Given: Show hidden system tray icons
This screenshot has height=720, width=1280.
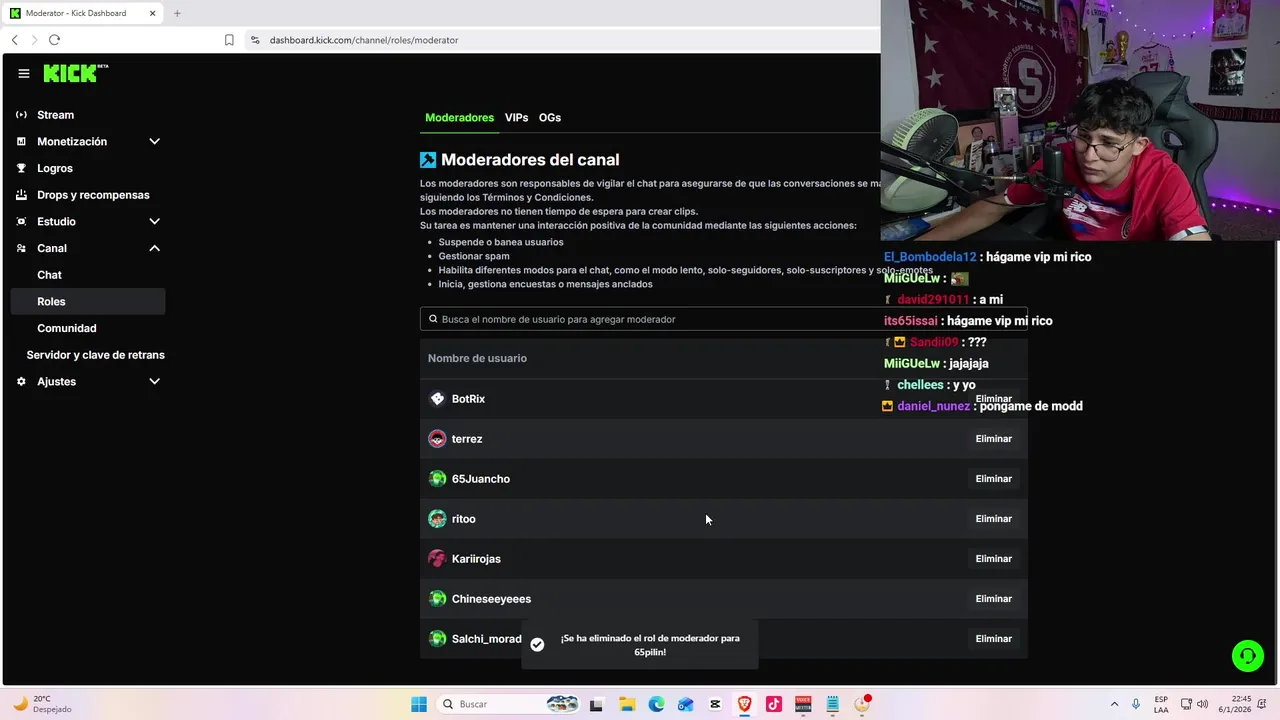Looking at the screenshot, I should [1114, 704].
